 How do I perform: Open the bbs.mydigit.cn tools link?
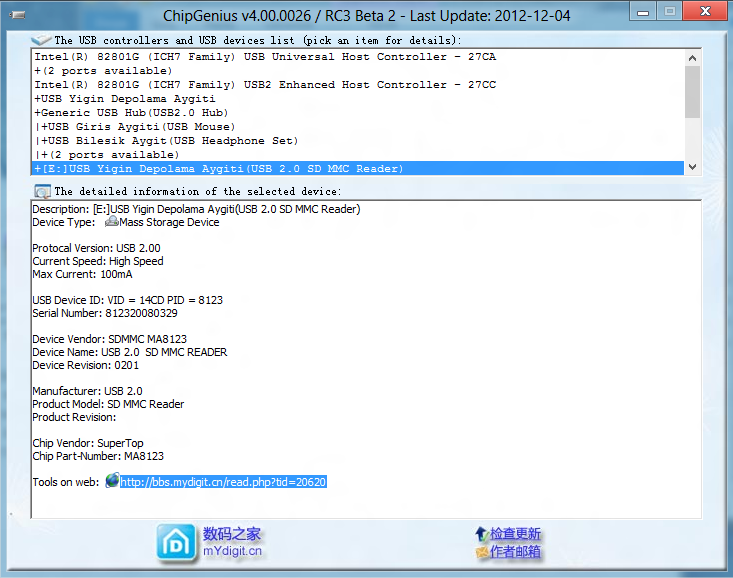coord(223,482)
